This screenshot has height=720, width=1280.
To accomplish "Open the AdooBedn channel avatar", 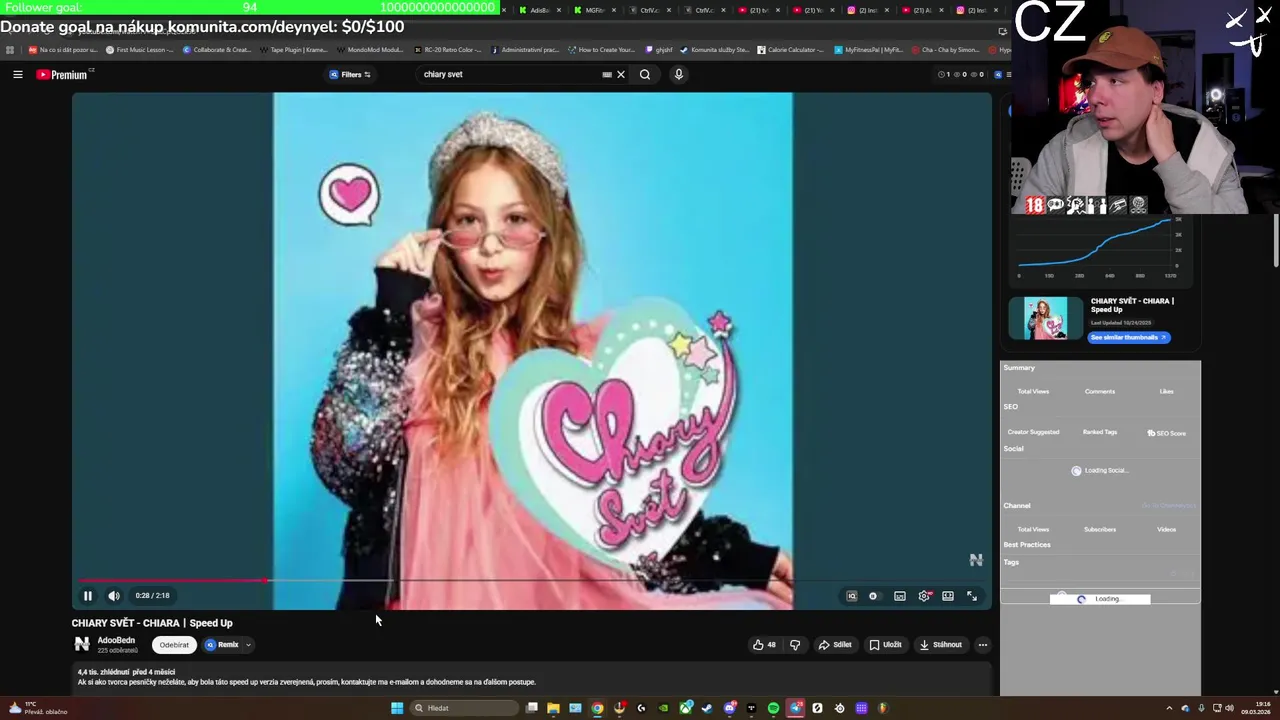I will (82, 645).
